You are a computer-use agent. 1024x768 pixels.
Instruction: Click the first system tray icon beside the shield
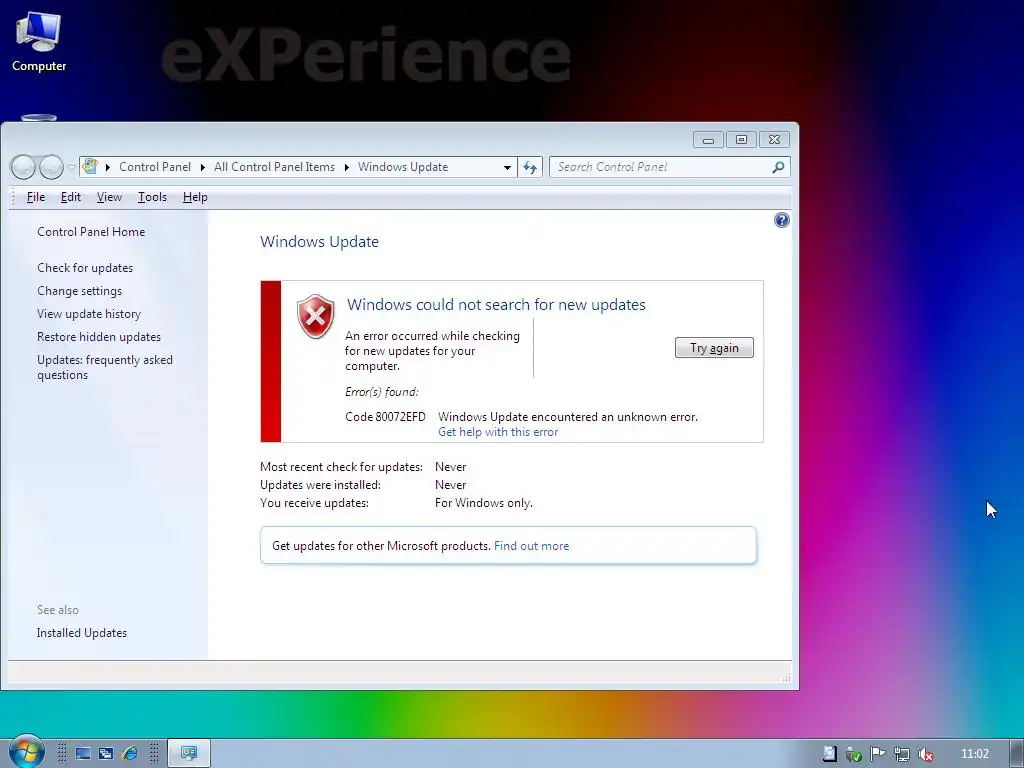point(829,754)
